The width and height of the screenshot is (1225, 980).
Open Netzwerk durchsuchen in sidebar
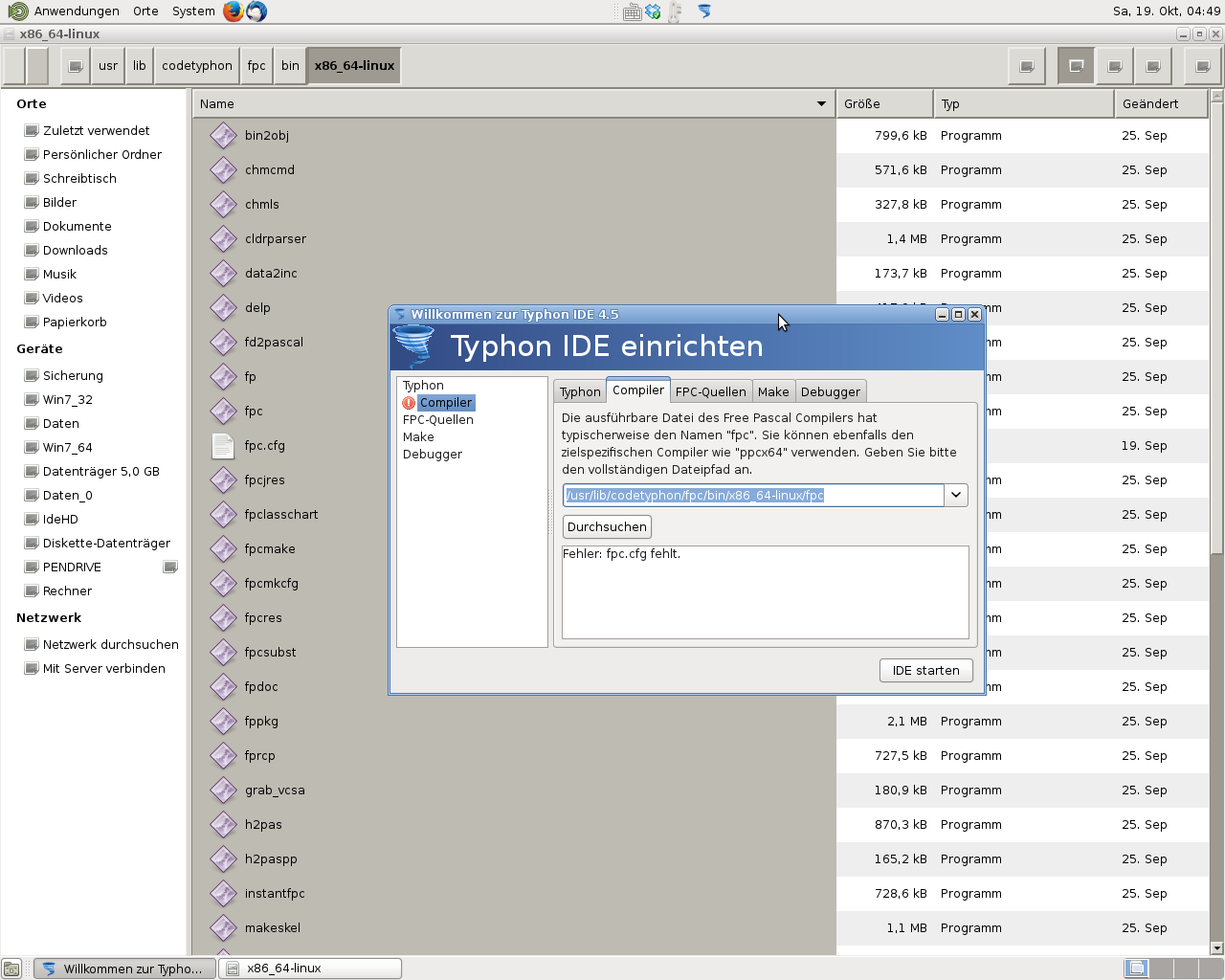[110, 645]
